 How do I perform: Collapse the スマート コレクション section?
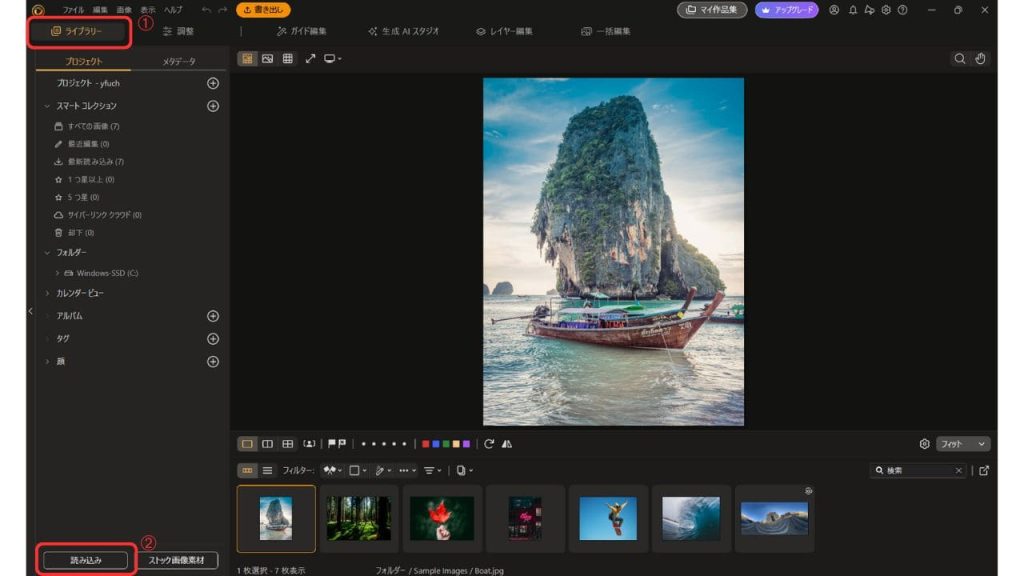(47, 106)
